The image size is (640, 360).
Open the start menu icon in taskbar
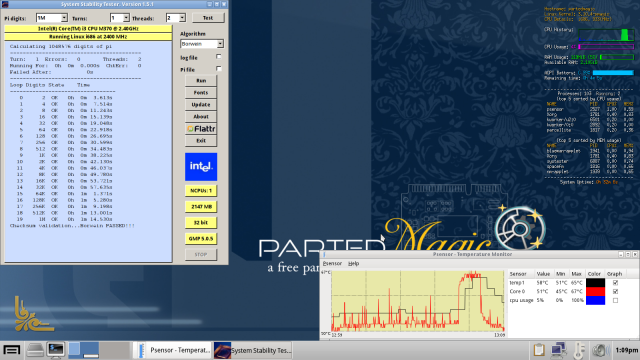coord(12,350)
